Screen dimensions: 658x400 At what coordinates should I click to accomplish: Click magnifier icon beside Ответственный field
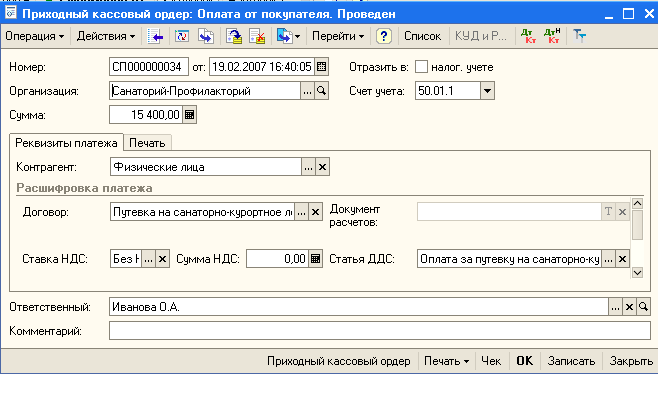point(644,307)
